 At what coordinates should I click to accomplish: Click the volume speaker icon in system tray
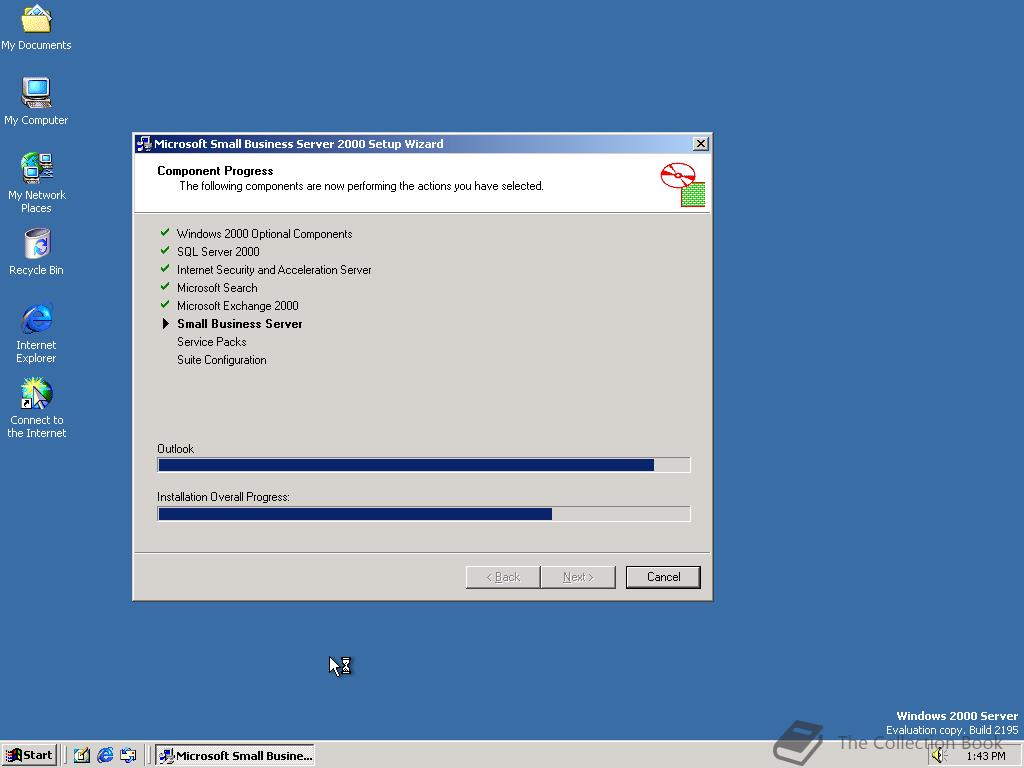pos(939,756)
